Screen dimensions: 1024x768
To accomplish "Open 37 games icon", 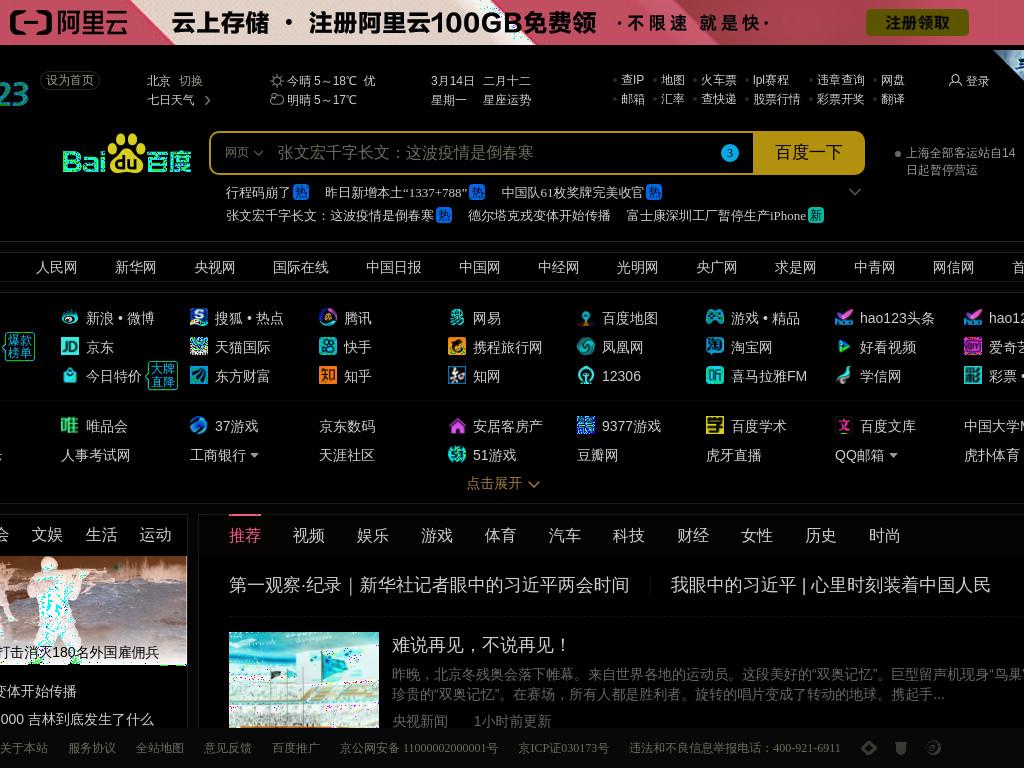I will pyautogui.click(x=199, y=425).
